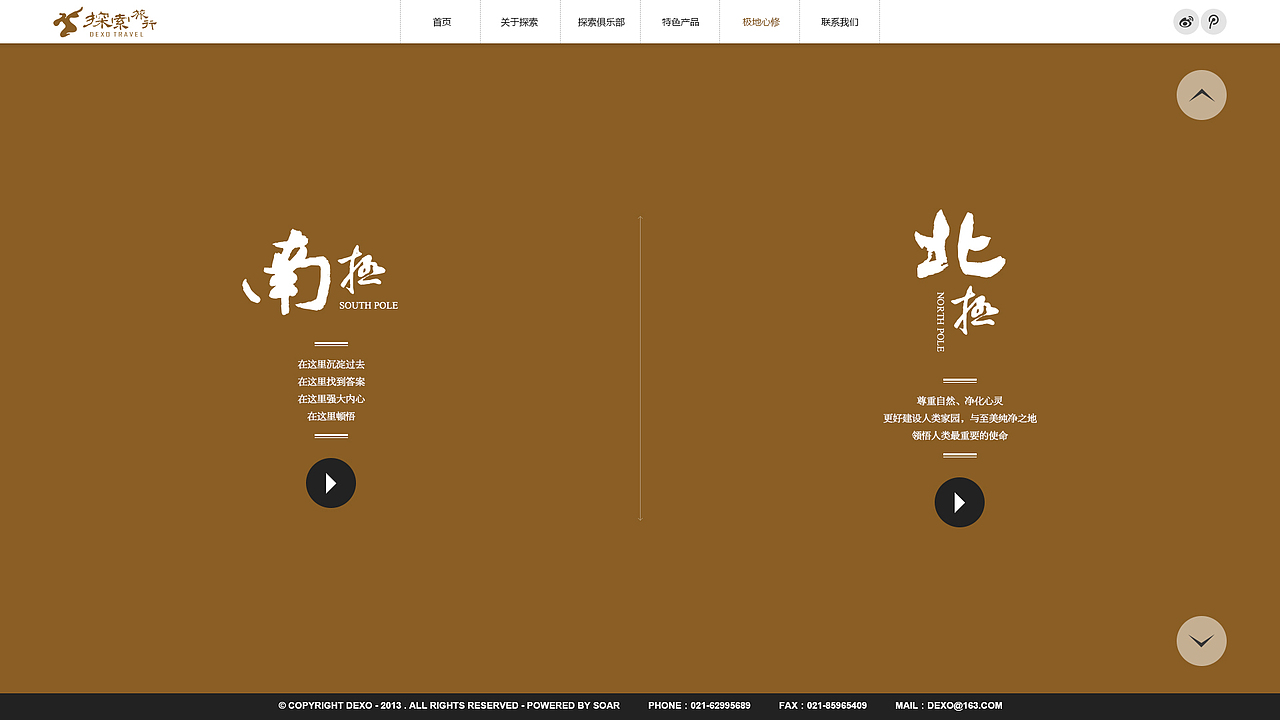Go to 首页 menu item
Image resolution: width=1280 pixels, height=720 pixels.
(x=441, y=22)
